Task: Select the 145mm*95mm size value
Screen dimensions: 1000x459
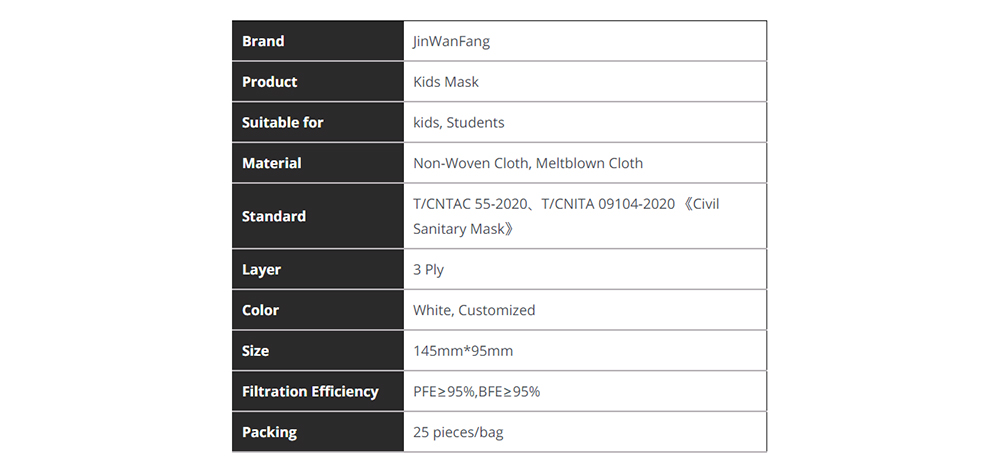Action: 463,351
